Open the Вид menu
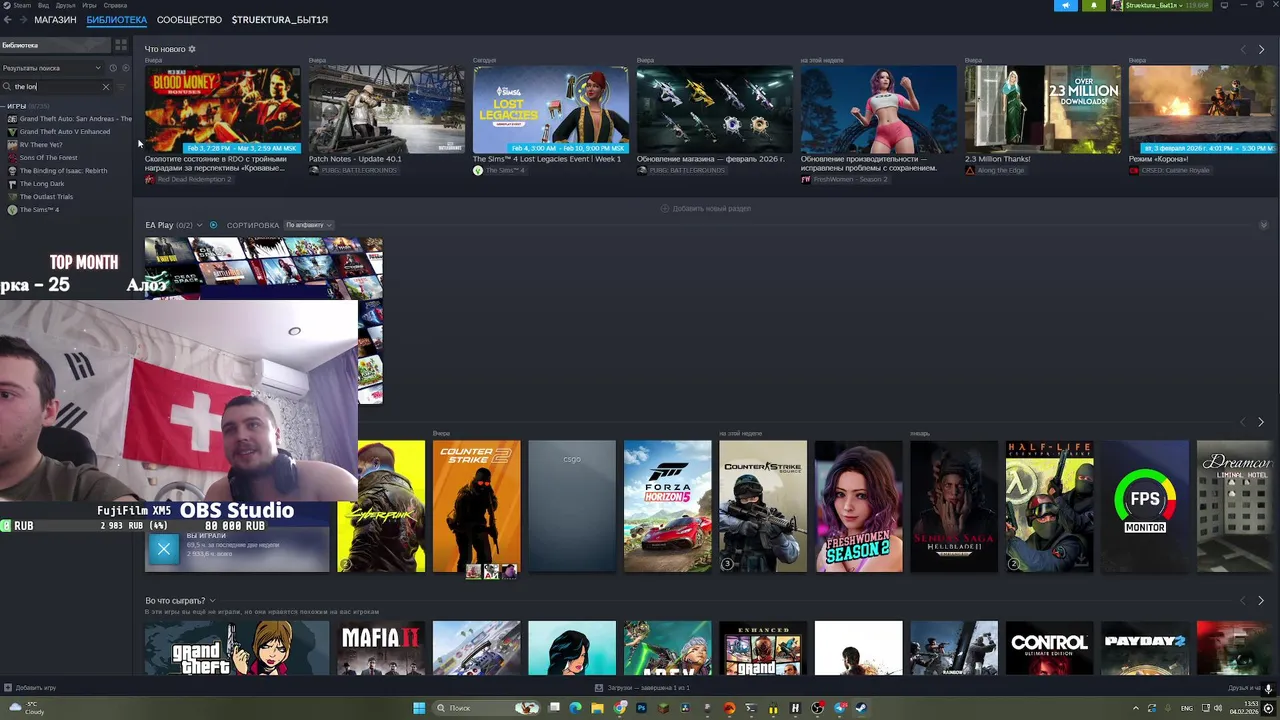This screenshot has height=720, width=1280. 43,5
